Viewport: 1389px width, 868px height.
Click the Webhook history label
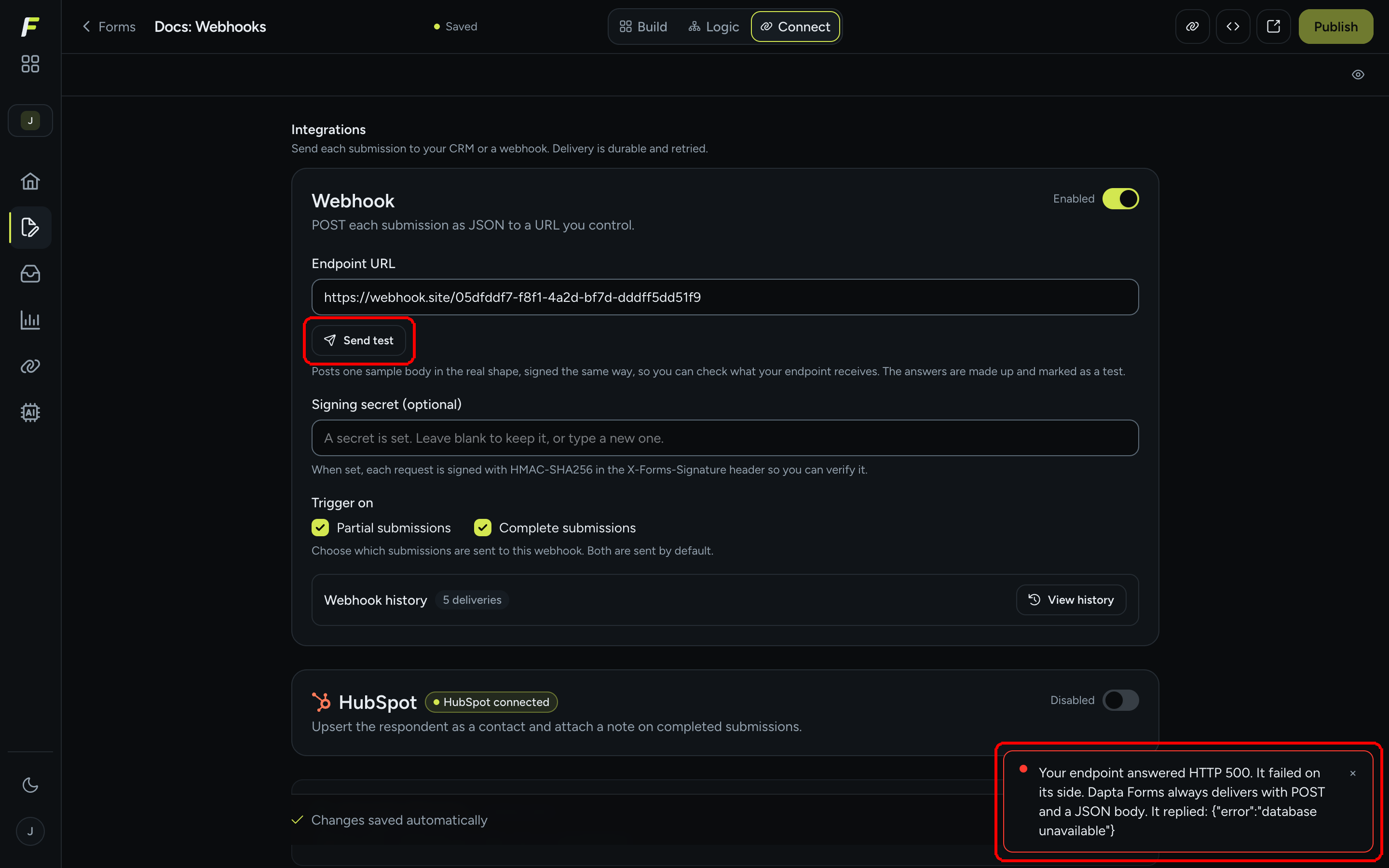pyautogui.click(x=375, y=600)
